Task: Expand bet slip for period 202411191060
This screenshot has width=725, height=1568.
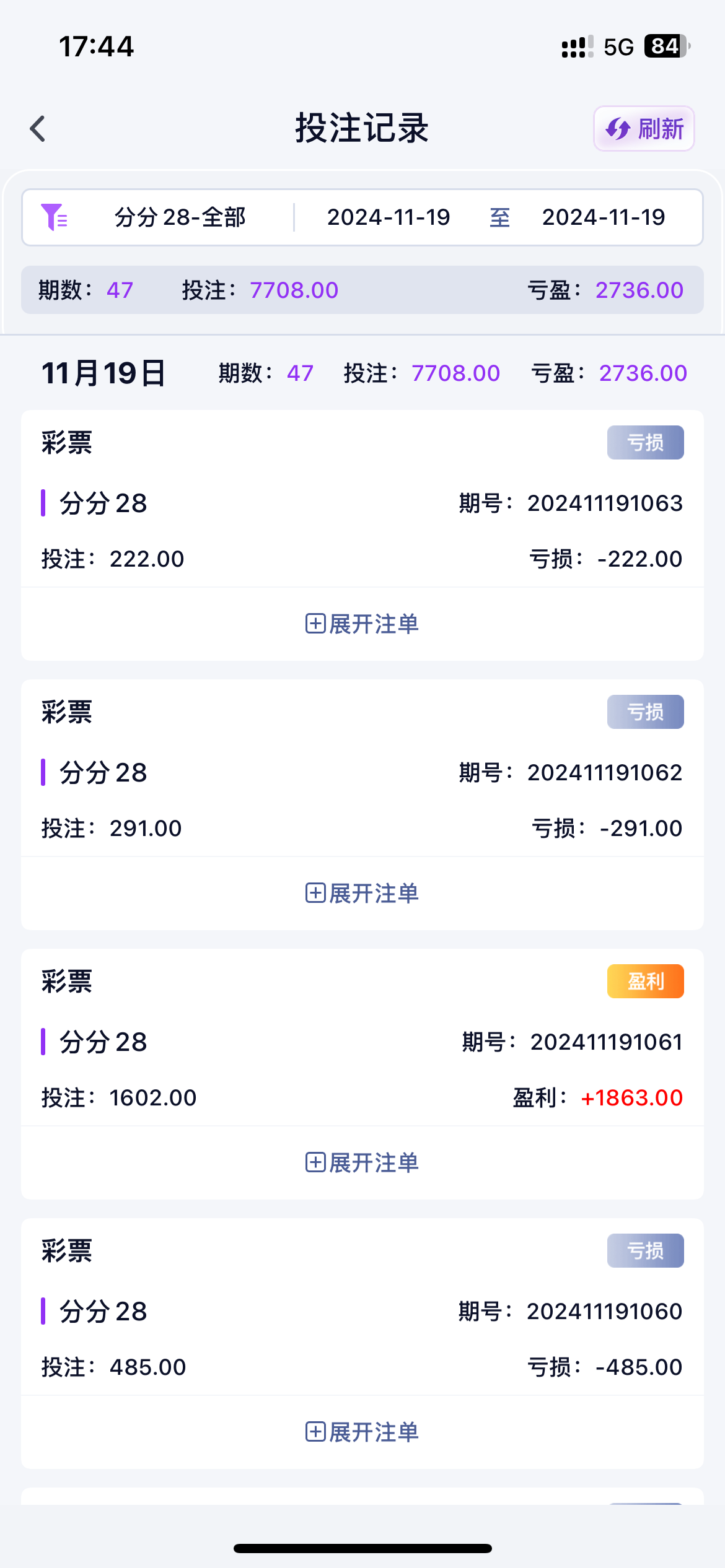Action: click(362, 1432)
